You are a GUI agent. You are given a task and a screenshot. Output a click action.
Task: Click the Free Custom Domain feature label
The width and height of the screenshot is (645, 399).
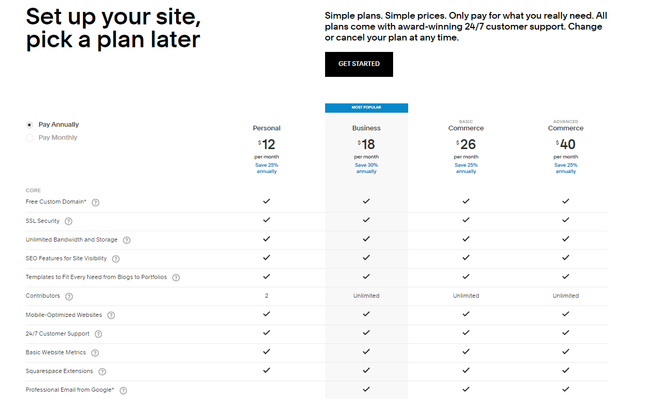click(x=56, y=202)
